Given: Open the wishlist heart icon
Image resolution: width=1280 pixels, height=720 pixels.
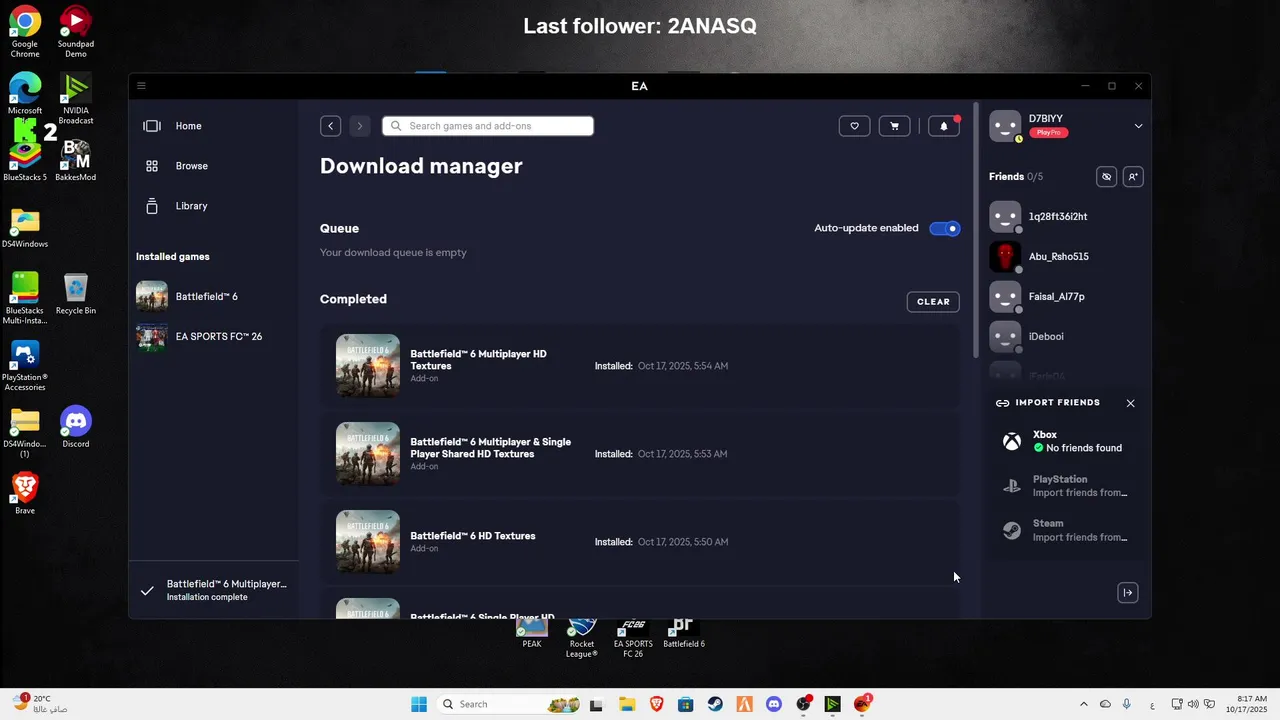Looking at the screenshot, I should pyautogui.click(x=854, y=126).
